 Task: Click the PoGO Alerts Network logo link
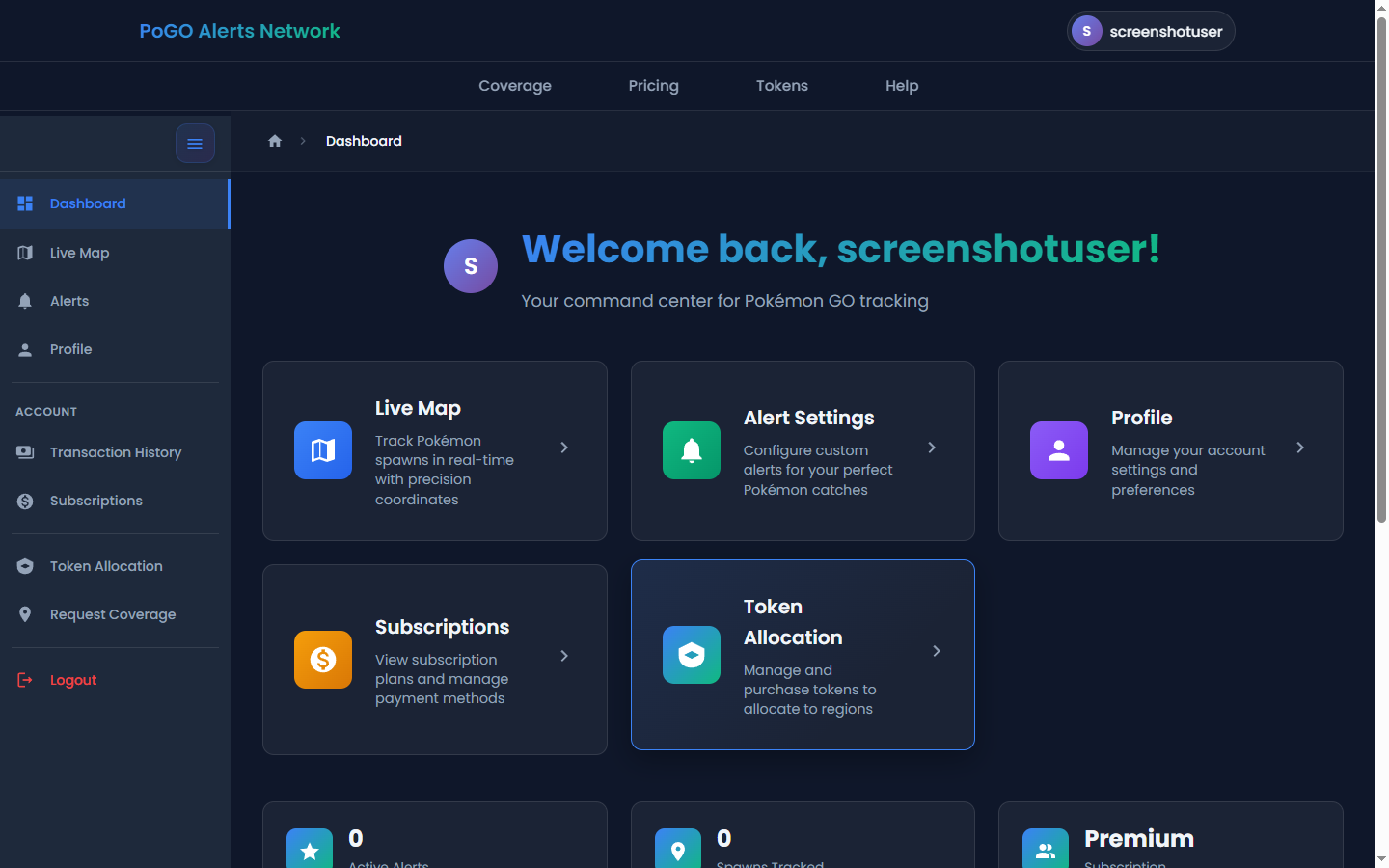(240, 31)
